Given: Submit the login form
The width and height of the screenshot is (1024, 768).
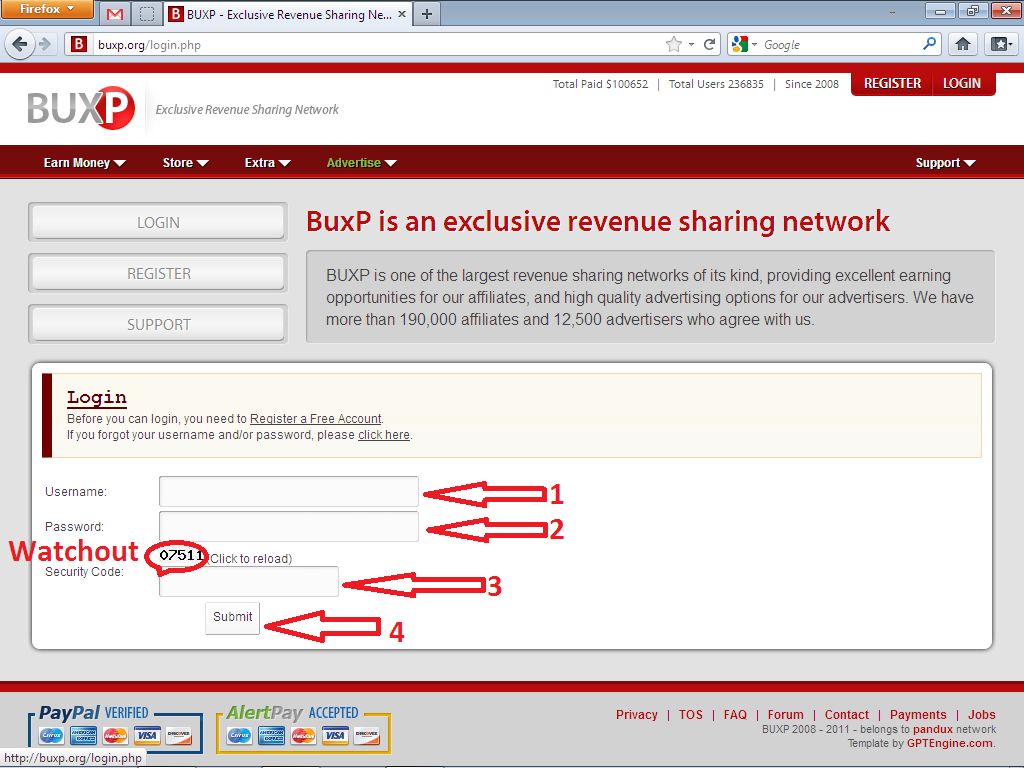Looking at the screenshot, I should pos(232,617).
